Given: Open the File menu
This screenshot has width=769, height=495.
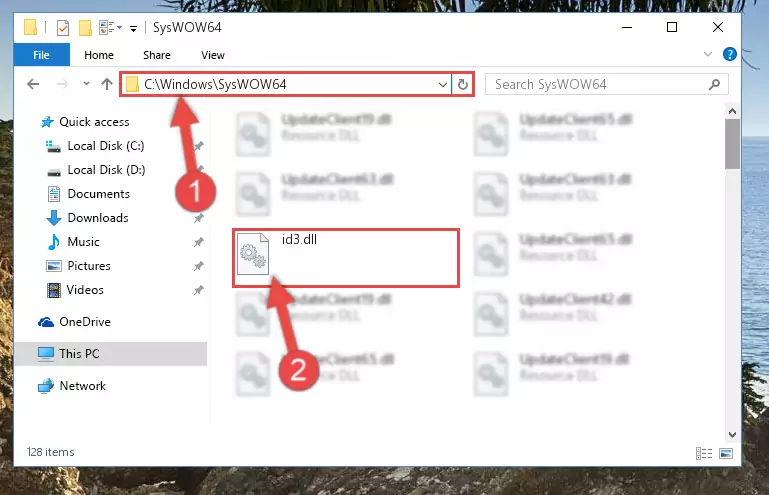Looking at the screenshot, I should click(x=42, y=55).
